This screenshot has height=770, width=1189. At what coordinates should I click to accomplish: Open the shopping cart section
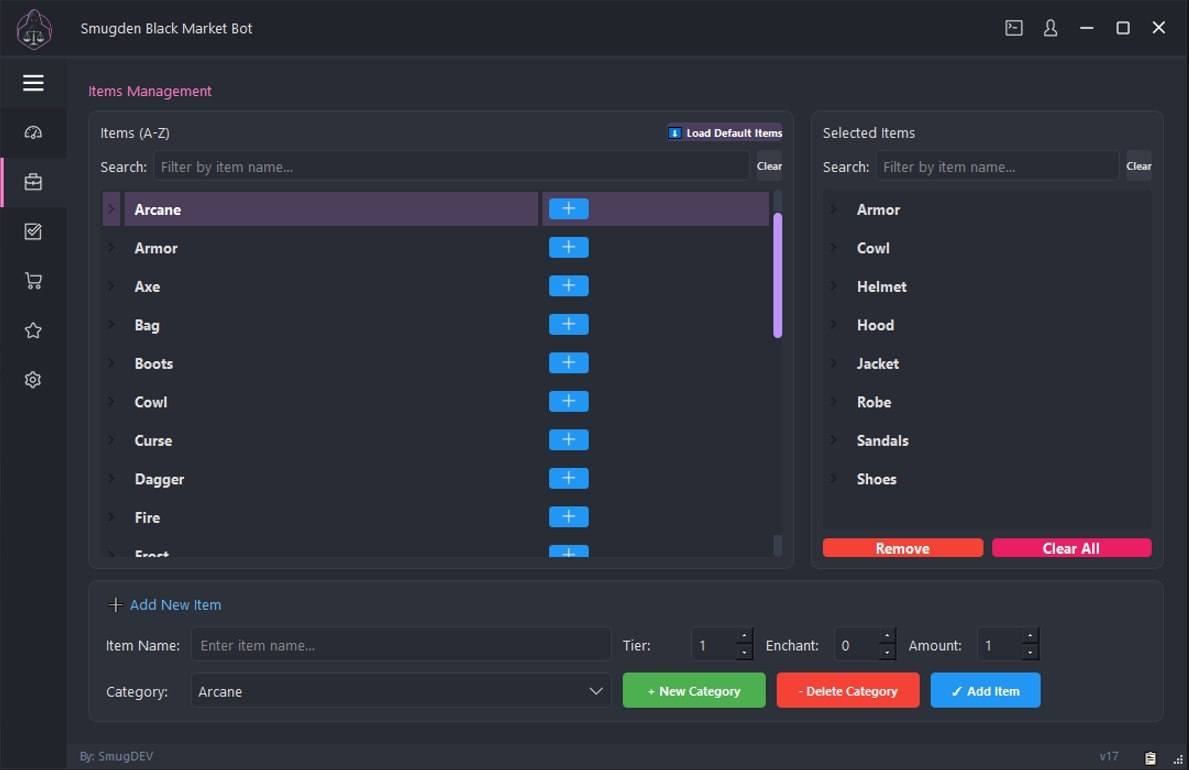coord(33,280)
